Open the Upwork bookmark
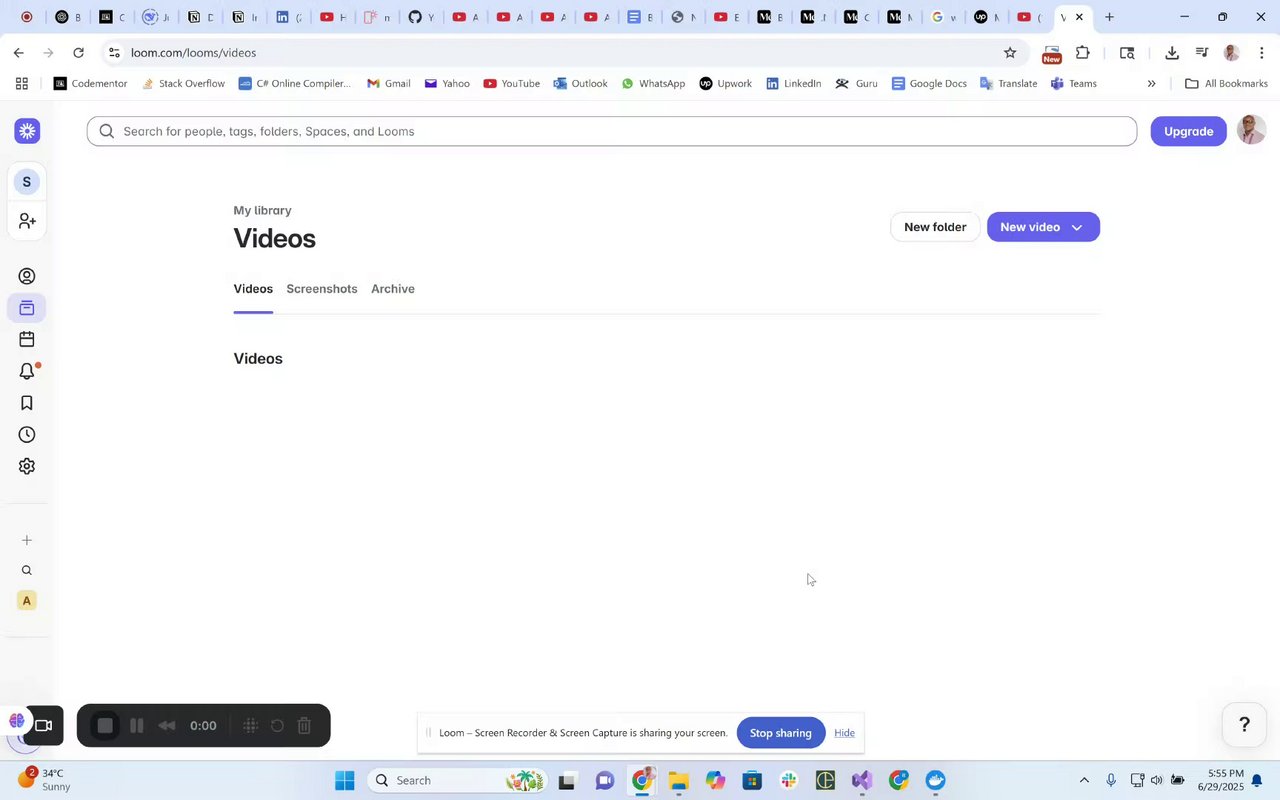 click(725, 84)
